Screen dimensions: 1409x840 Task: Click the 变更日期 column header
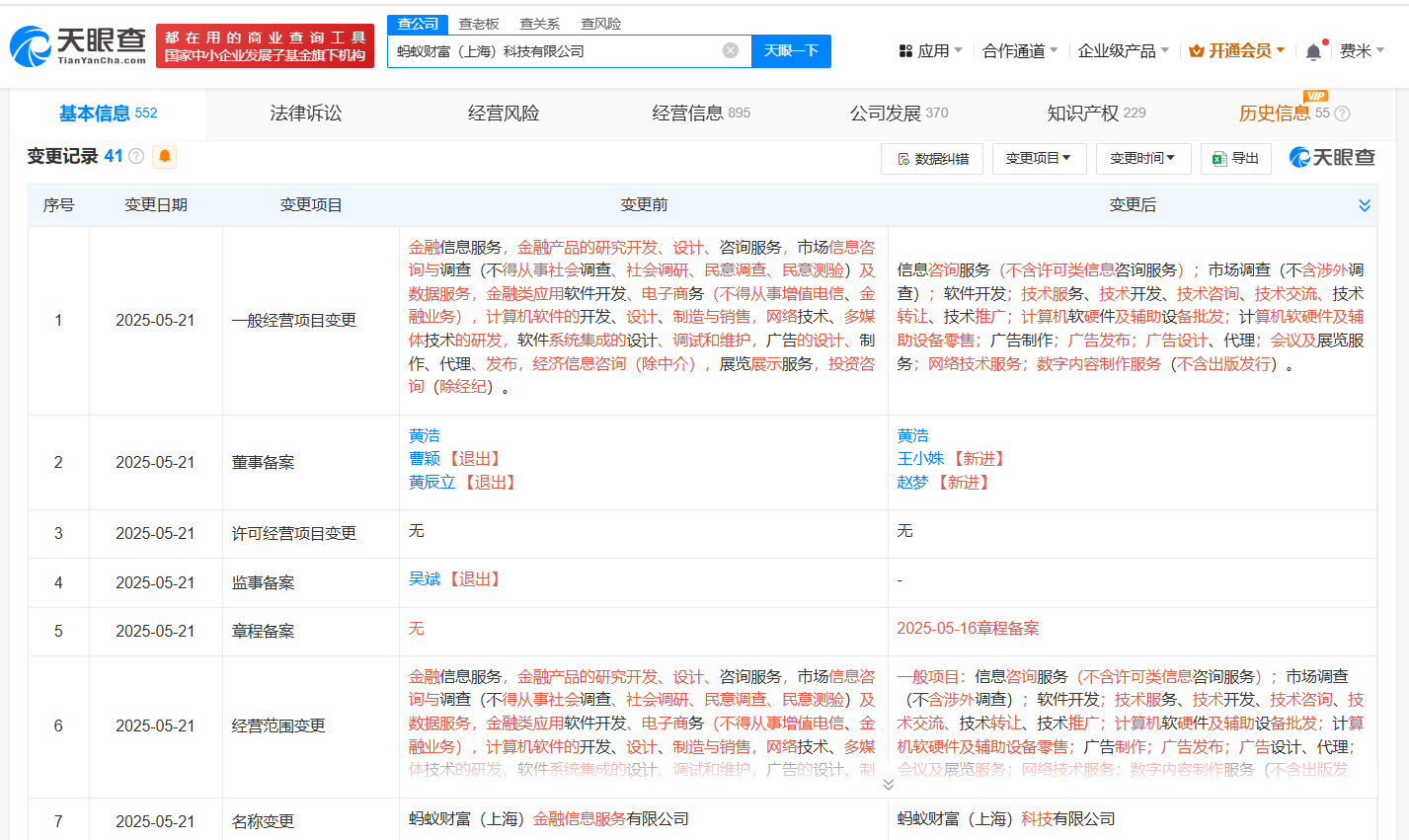[x=156, y=205]
